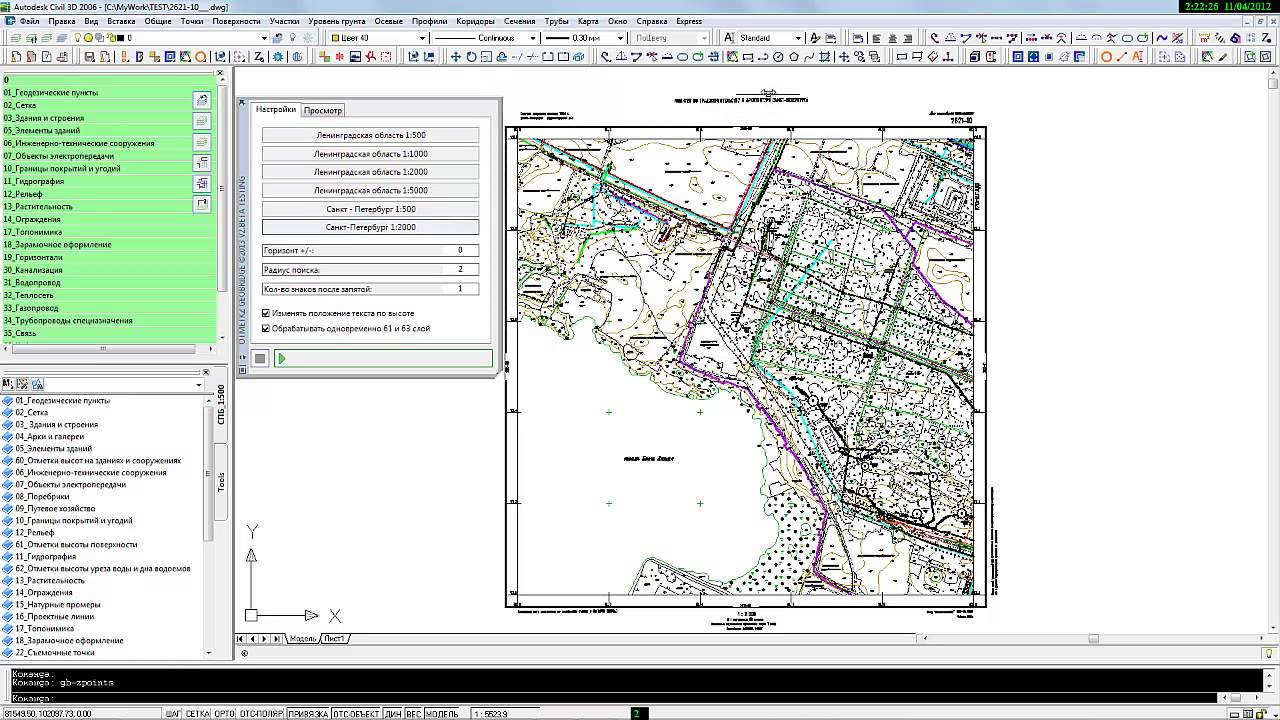Click layer icon beside 22_Съемочные точки
Viewport: 1280px width, 720px height.
(x=8, y=652)
